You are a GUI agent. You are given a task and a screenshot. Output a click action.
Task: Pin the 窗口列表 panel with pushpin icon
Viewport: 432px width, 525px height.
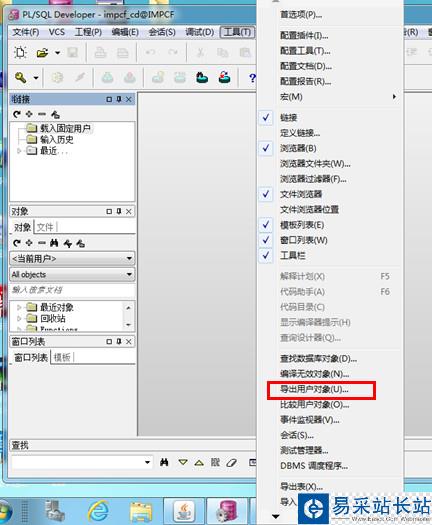(x=119, y=341)
